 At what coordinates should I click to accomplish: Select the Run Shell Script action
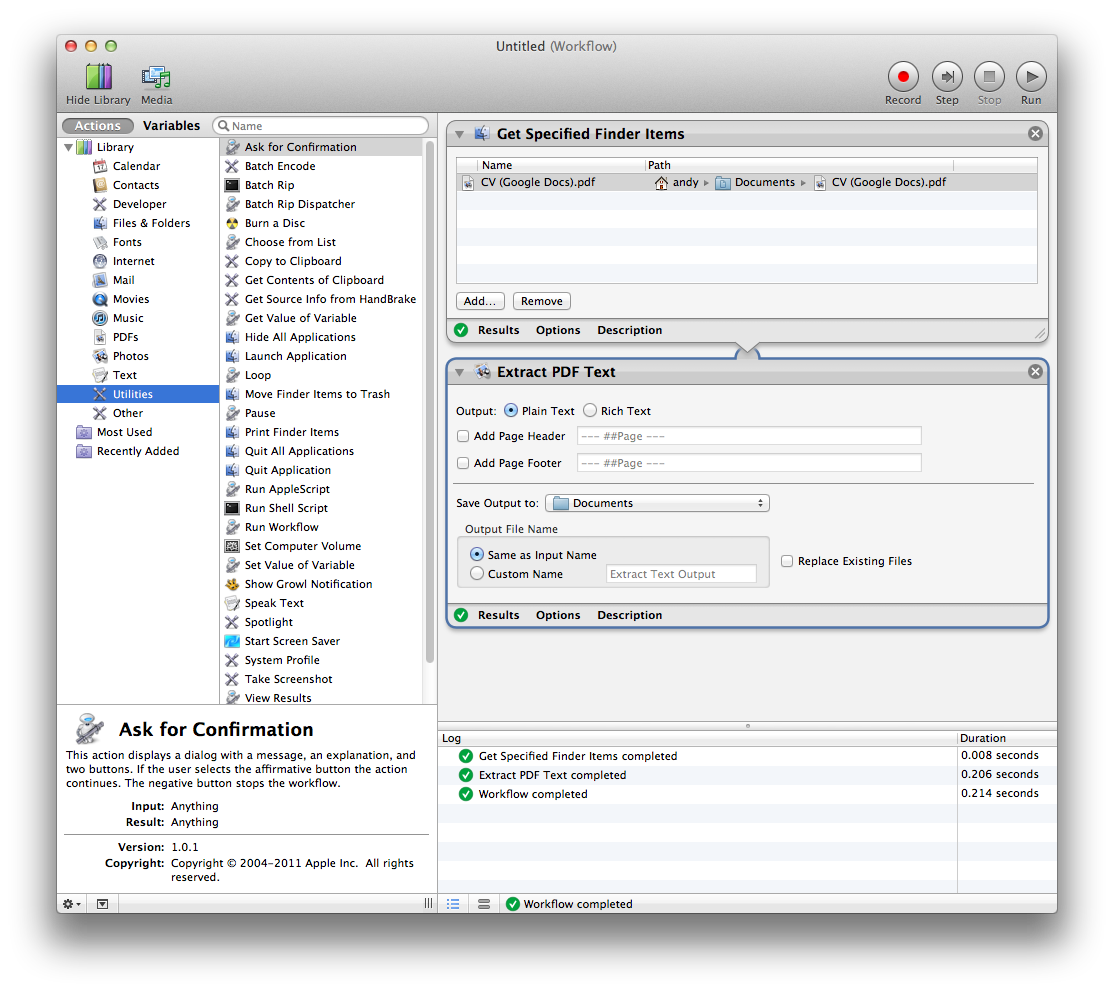pos(286,508)
